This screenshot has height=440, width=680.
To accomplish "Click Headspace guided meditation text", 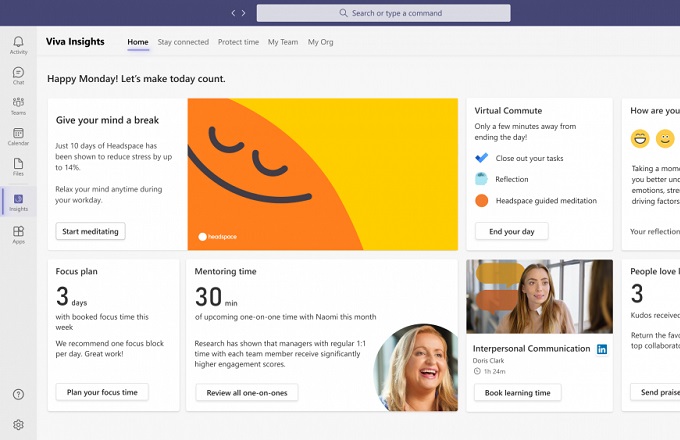I will pos(546,201).
